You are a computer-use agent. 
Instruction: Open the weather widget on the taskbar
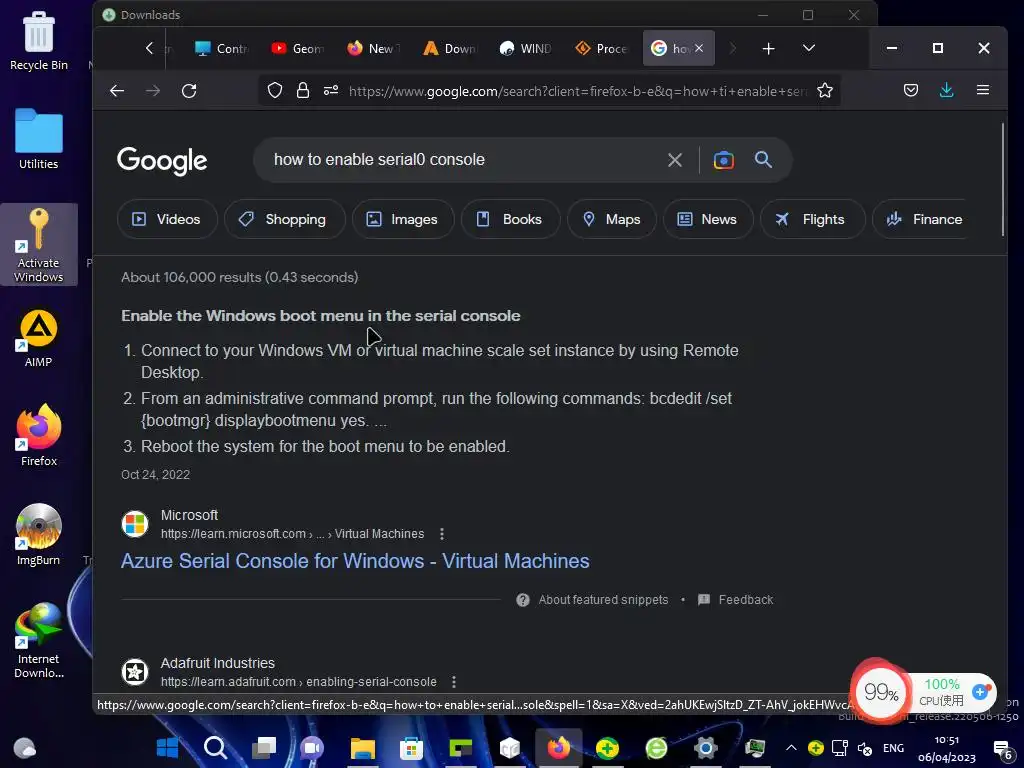[25, 747]
